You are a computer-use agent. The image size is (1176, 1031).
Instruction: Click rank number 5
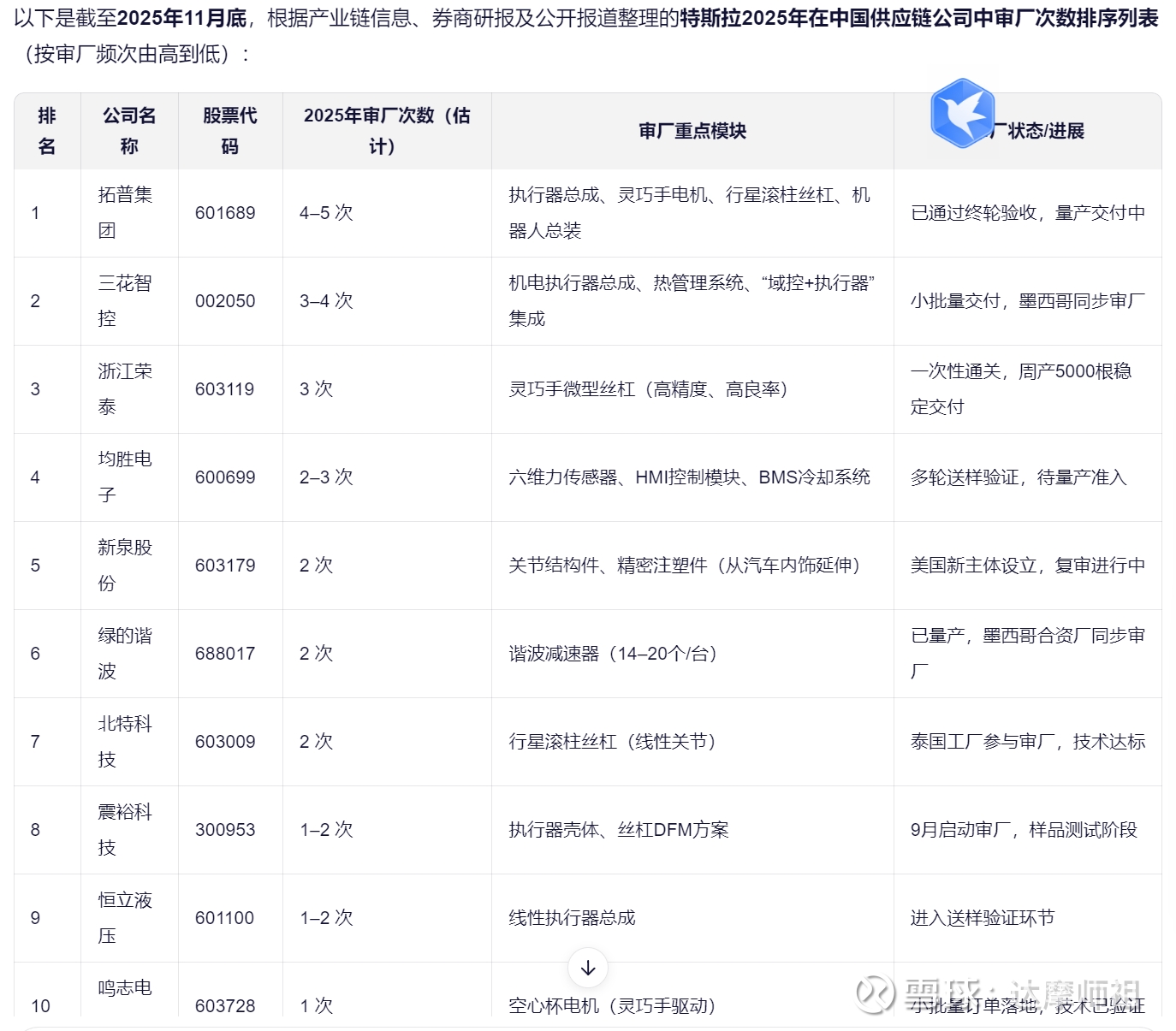[35, 566]
